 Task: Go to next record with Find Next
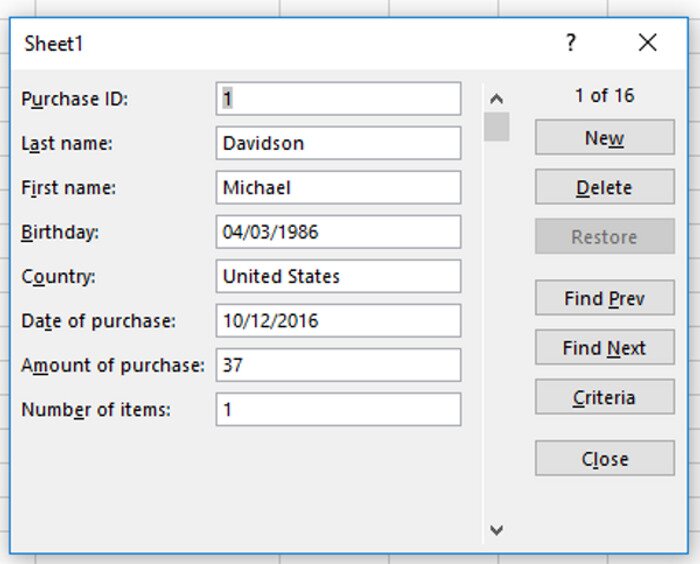(x=604, y=348)
